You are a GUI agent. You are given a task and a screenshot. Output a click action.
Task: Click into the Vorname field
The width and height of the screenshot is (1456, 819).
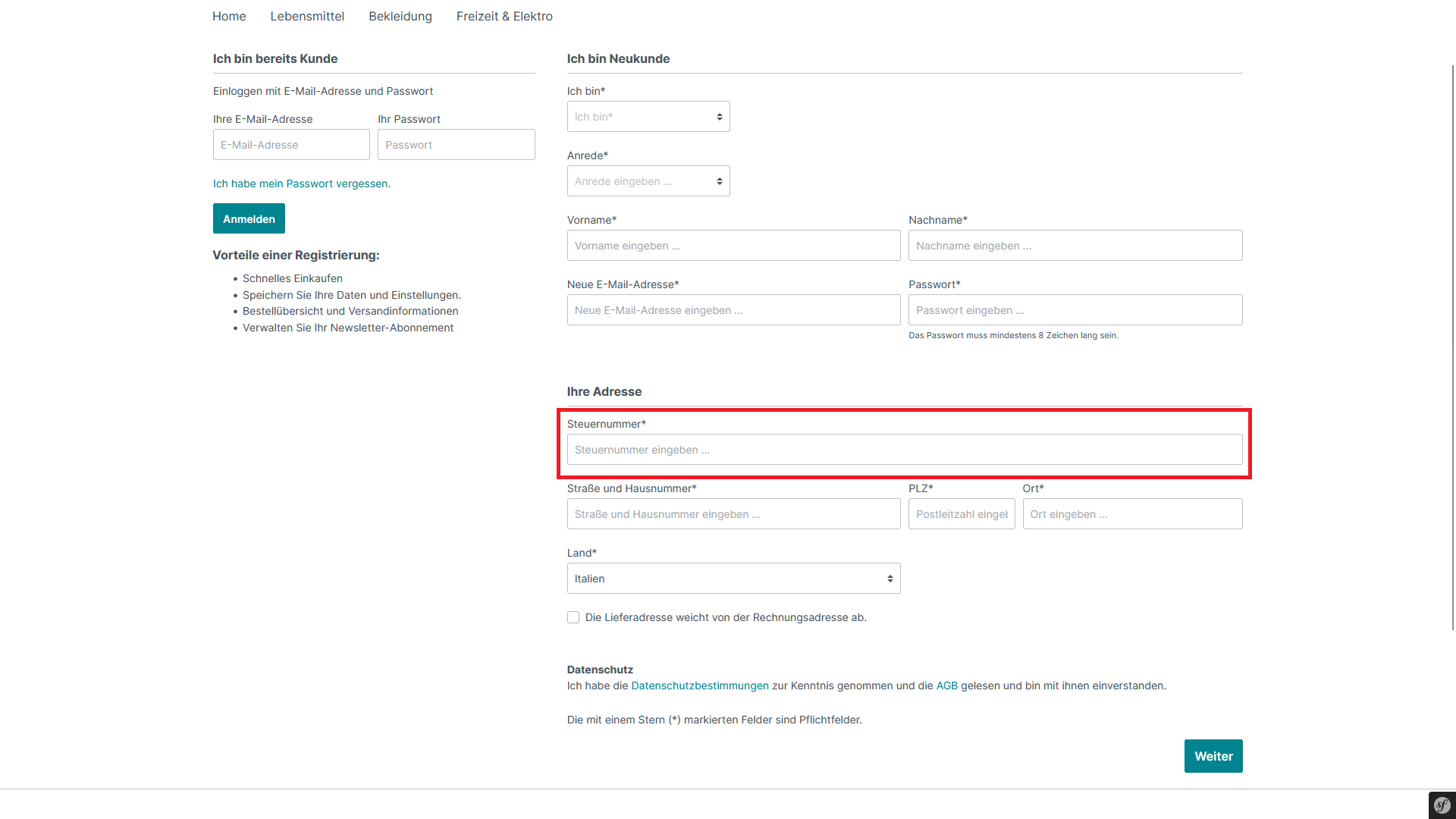(x=733, y=246)
